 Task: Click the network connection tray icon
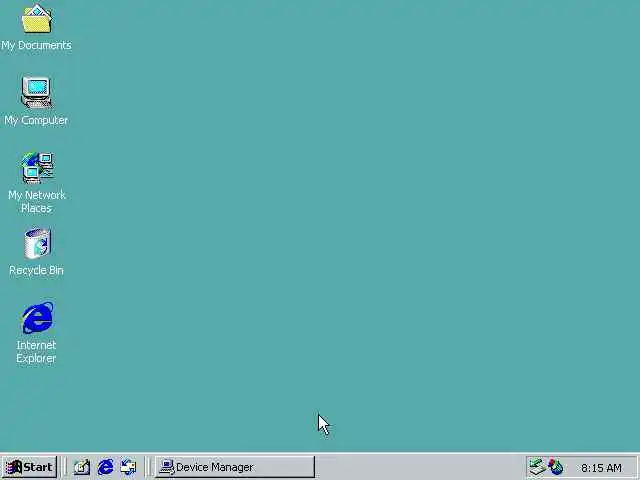(x=537, y=467)
